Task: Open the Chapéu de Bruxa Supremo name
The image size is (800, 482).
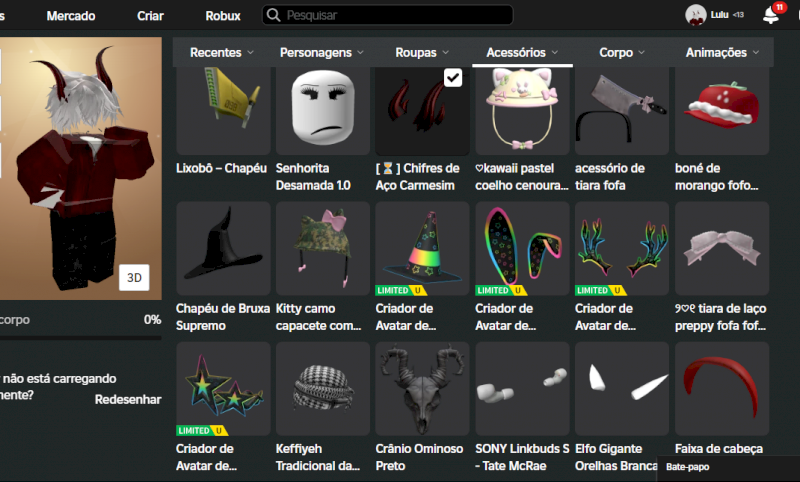Action: click(223, 317)
